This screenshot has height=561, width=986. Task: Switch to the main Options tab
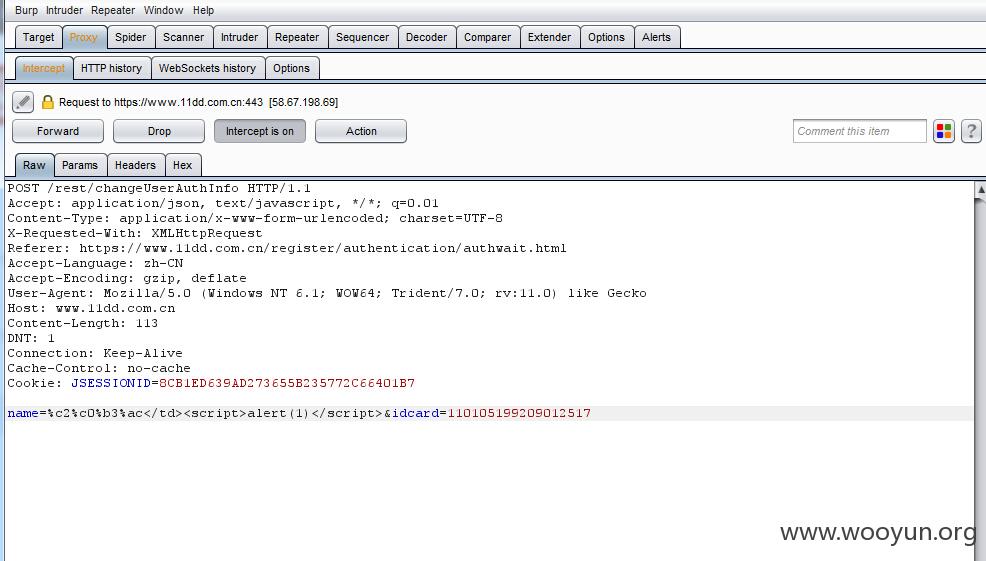pyautogui.click(x=606, y=37)
